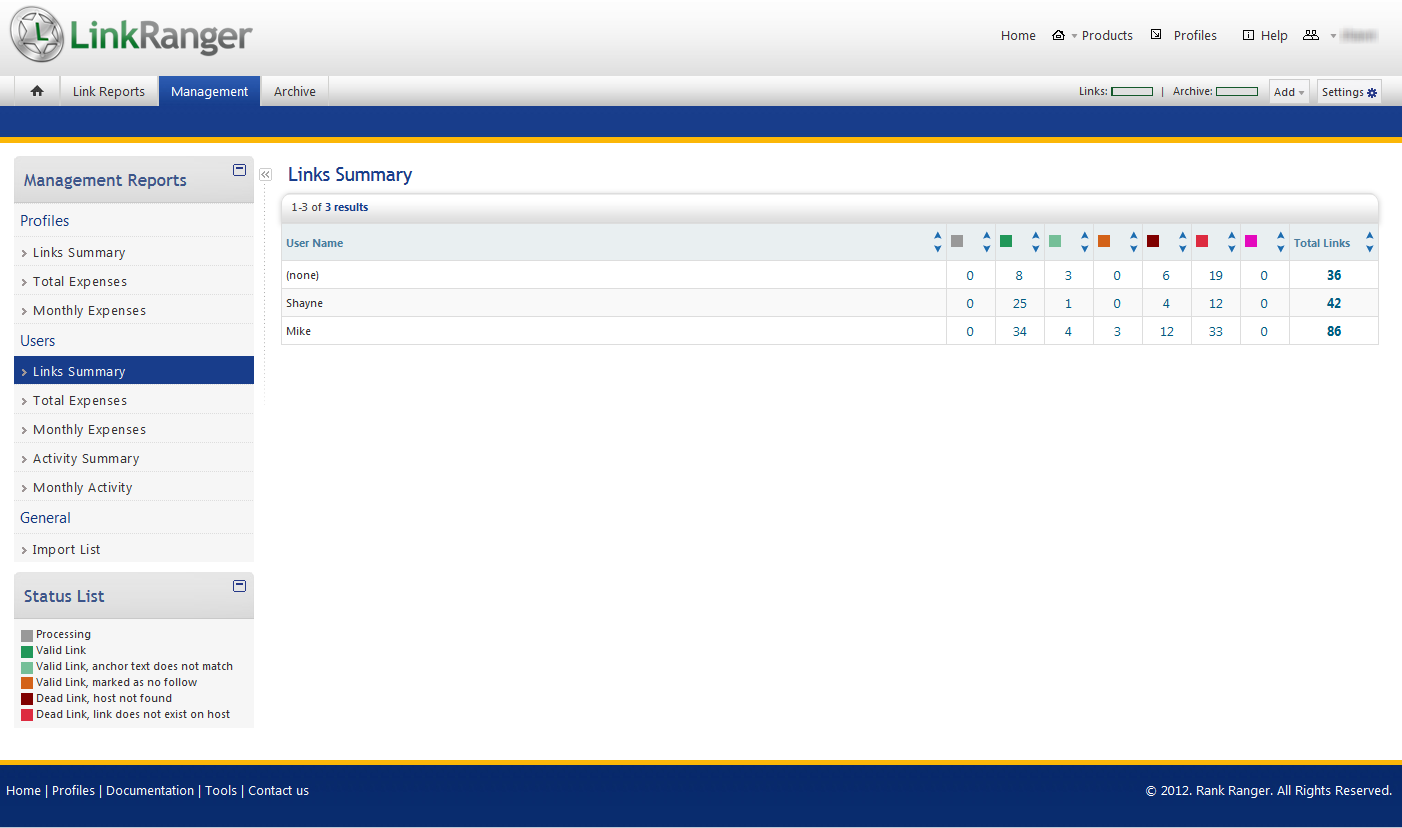
Task: Go to Home in top navigation
Action: (1018, 35)
